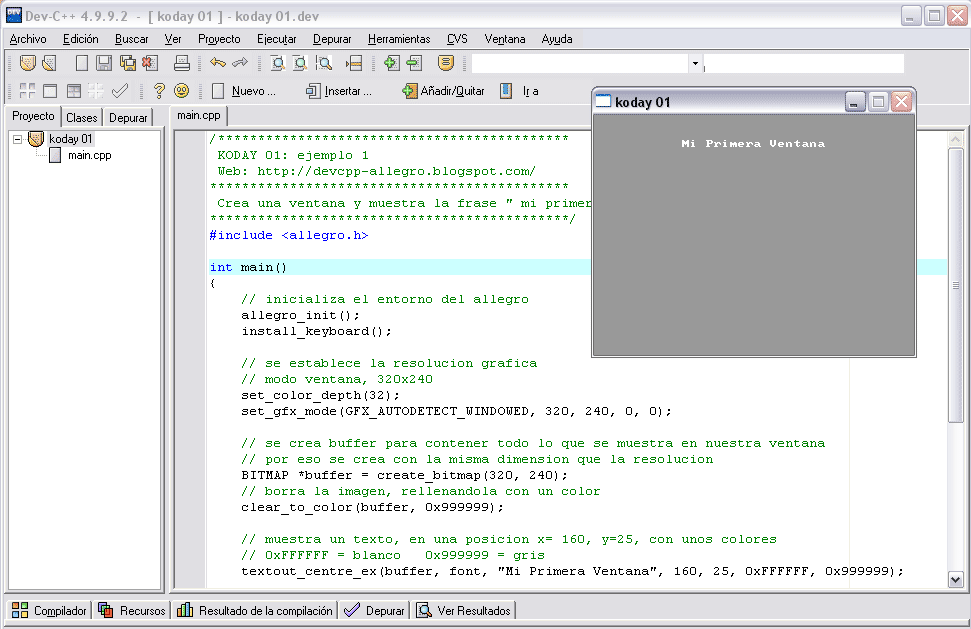This screenshot has width=971, height=629.
Task: Click the '#include <allegro.h>' code line
Action: click(289, 235)
